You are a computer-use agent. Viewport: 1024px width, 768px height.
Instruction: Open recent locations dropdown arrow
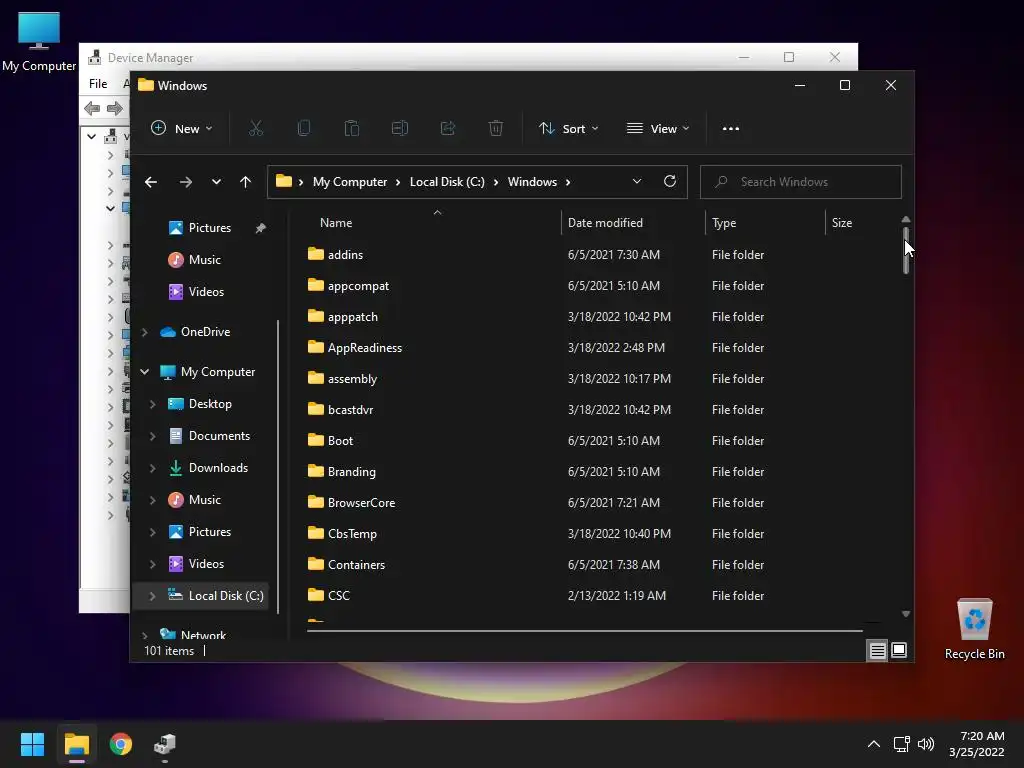[216, 182]
